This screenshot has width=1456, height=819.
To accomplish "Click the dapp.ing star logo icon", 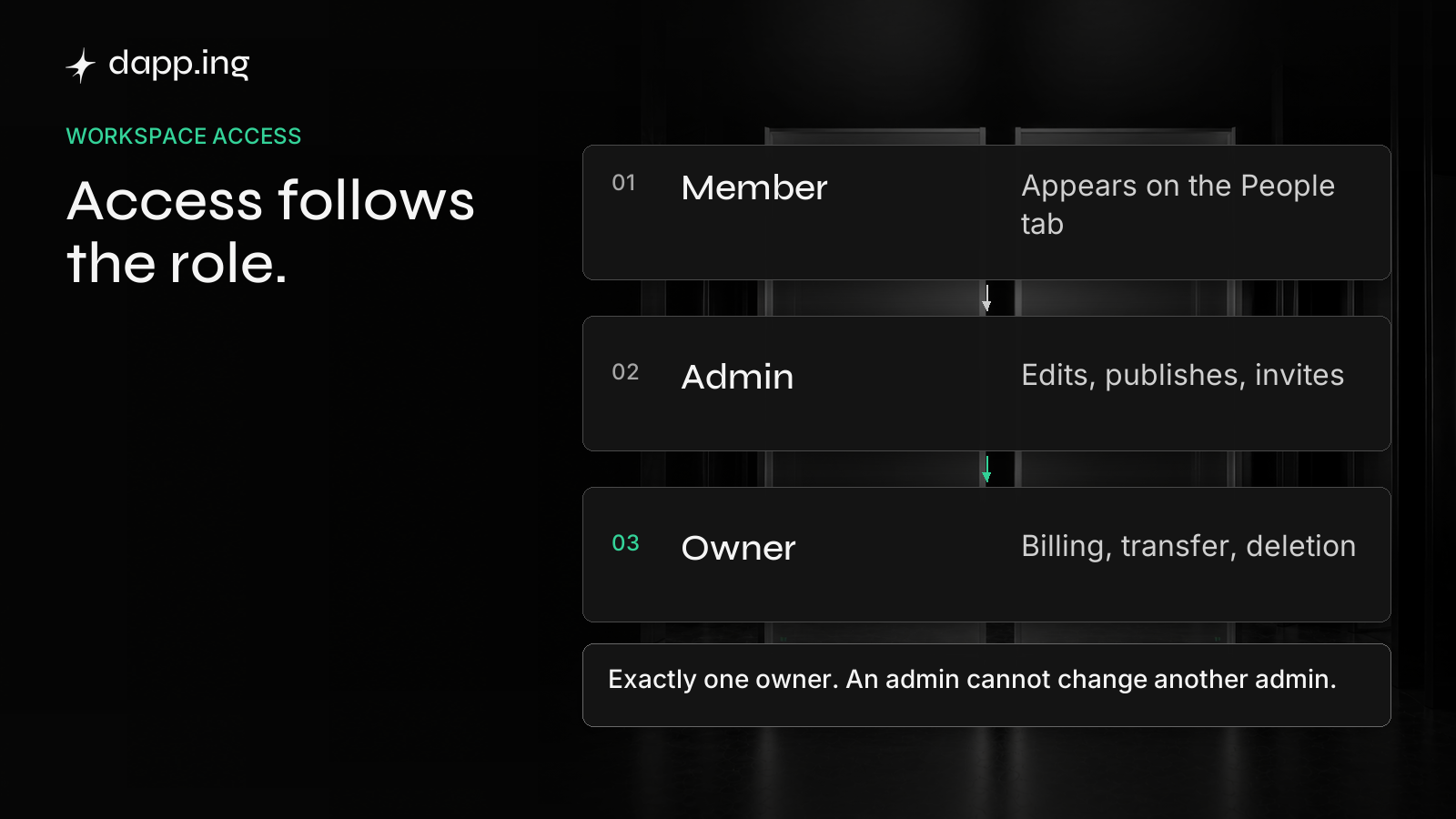I will tap(81, 66).
